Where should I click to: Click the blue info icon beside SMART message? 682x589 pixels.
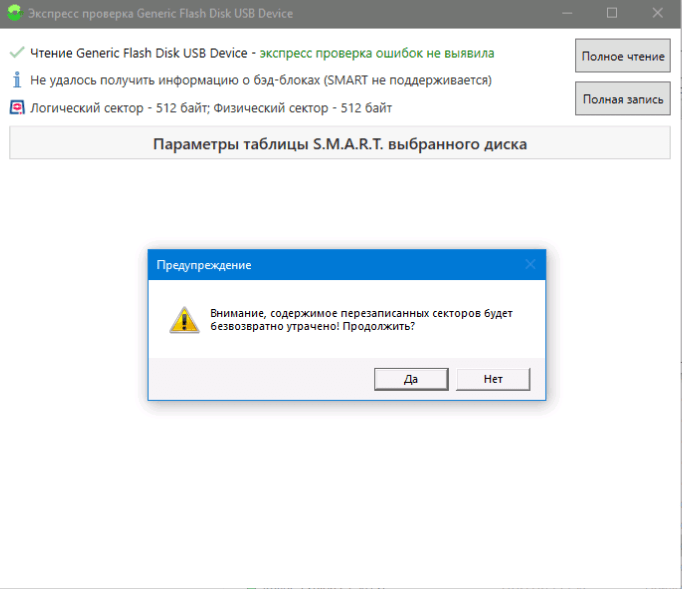click(16, 80)
